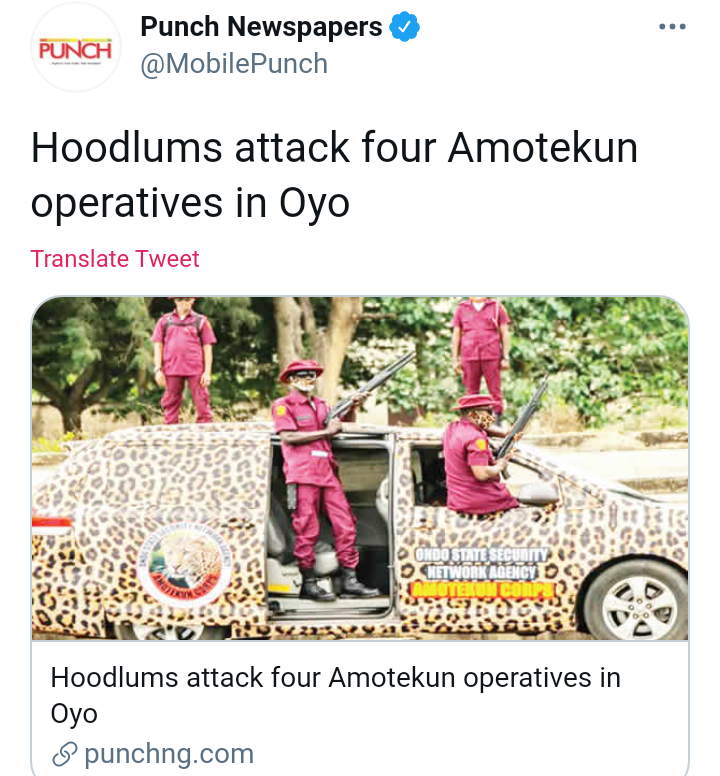Click the word Oyo in the tweet text
The image size is (720, 776).
coord(314,203)
